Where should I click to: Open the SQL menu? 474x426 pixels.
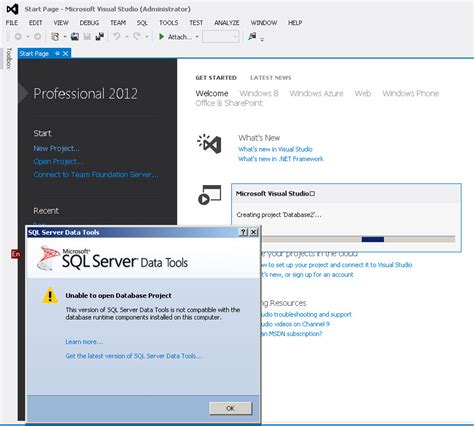[142, 23]
